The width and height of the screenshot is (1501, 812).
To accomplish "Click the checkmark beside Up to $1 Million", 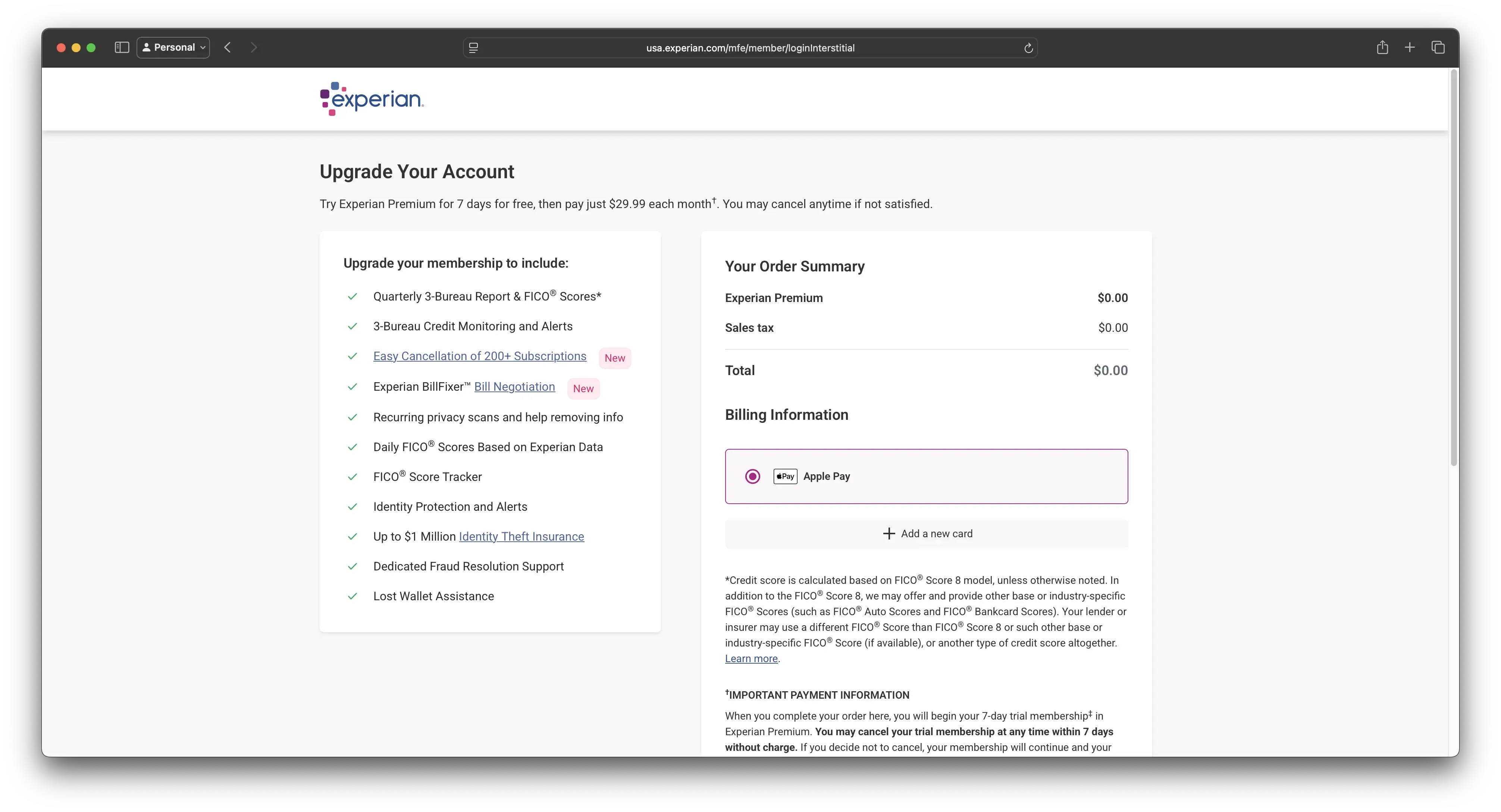I will 352,536.
